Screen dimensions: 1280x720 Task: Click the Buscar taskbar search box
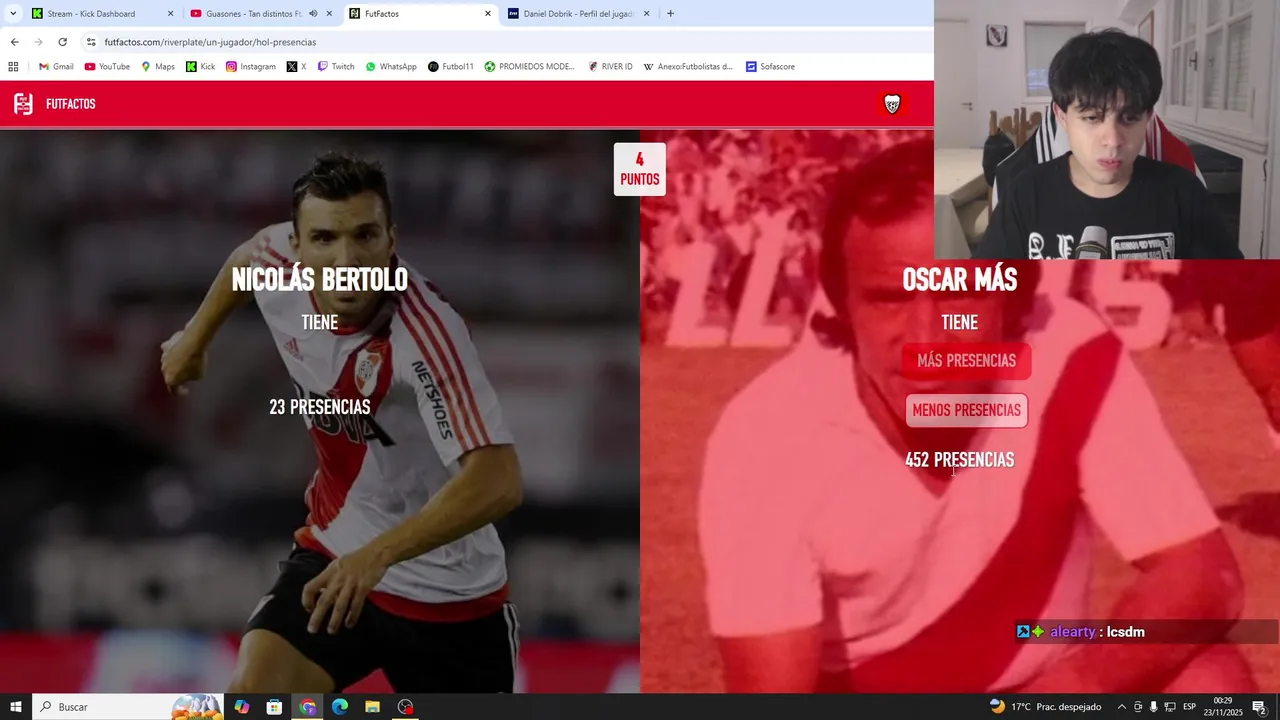click(128, 707)
